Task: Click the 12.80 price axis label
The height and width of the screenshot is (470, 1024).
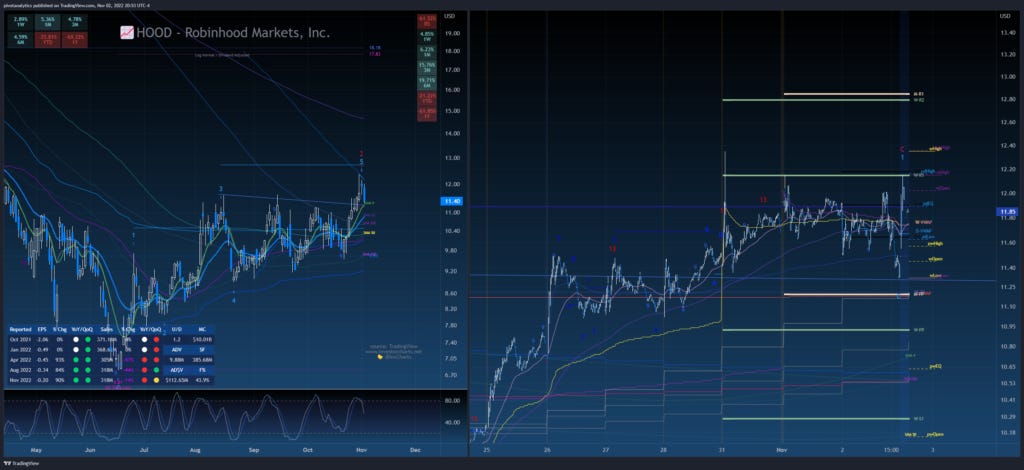Action: click(x=1007, y=99)
